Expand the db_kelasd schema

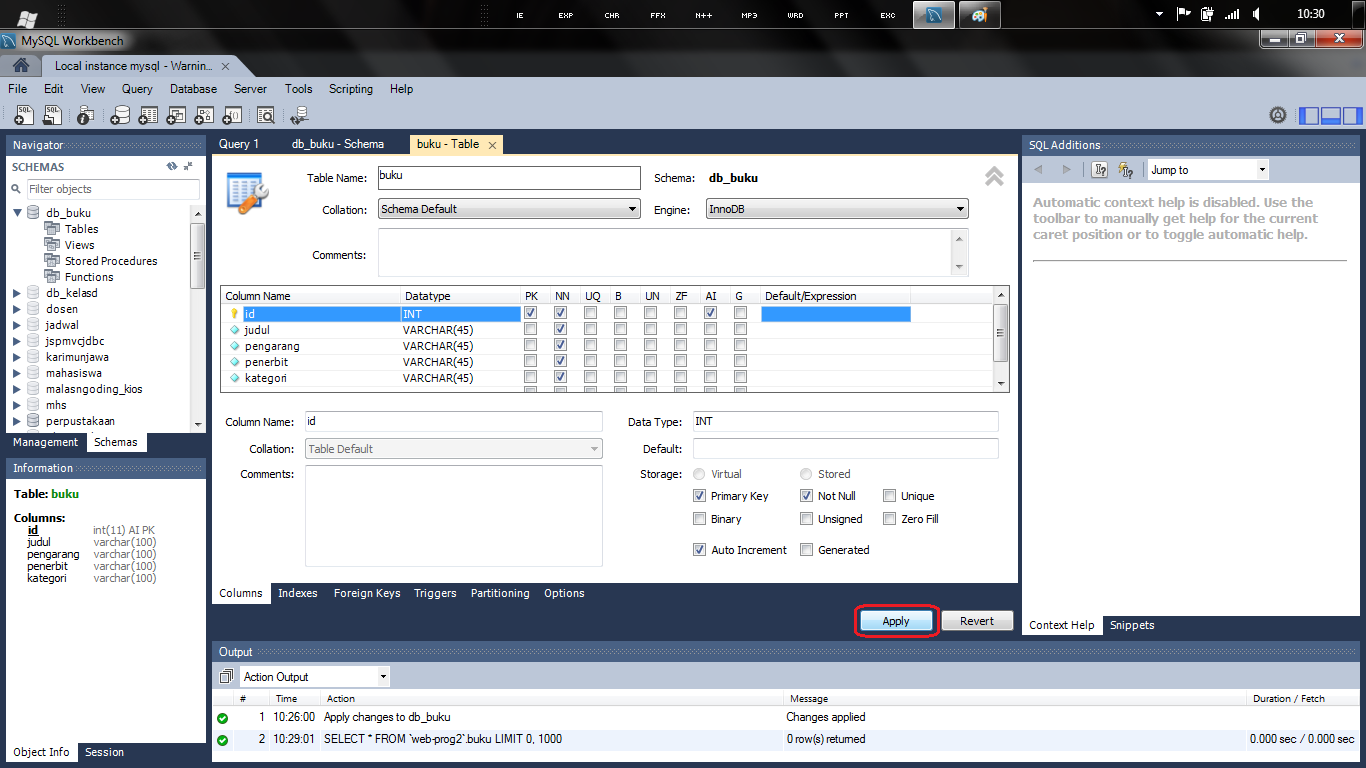tap(17, 293)
